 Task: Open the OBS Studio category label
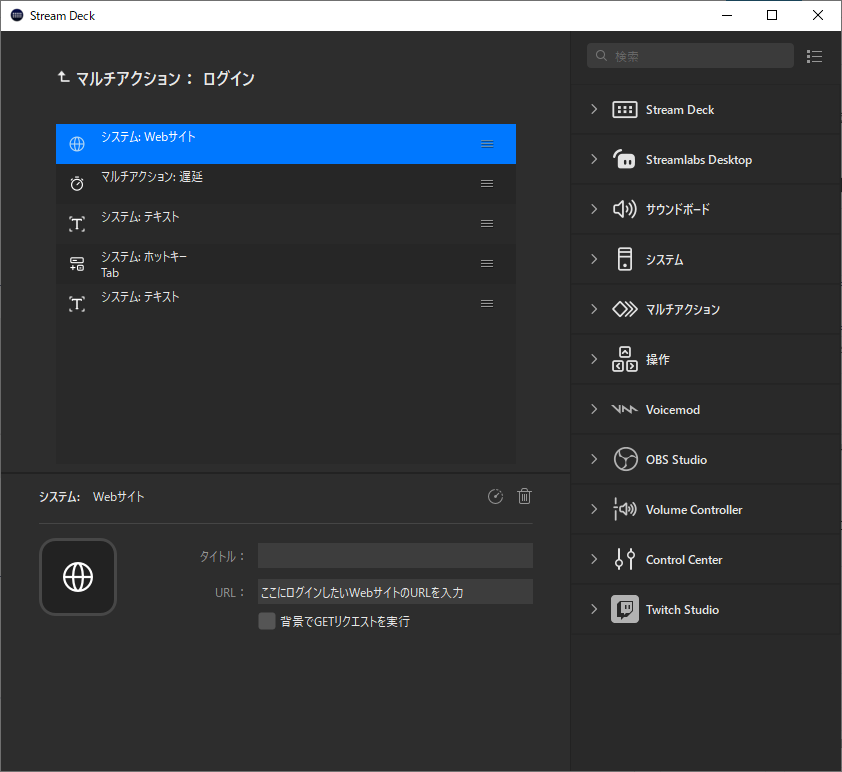coord(676,460)
